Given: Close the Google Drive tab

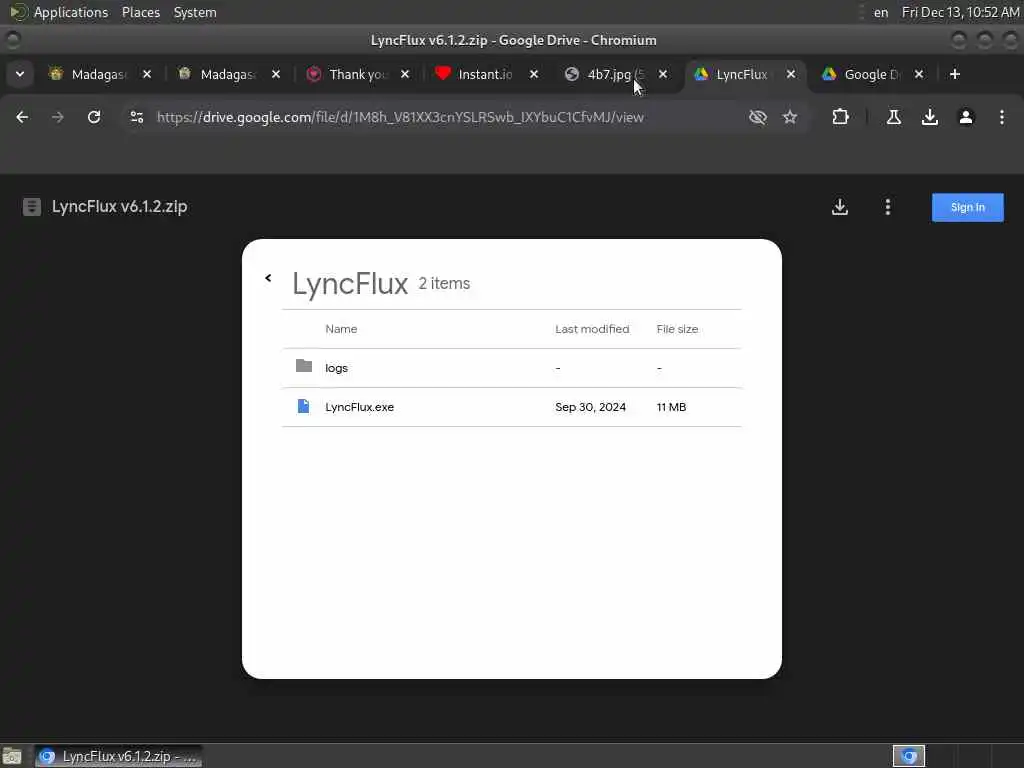Looking at the screenshot, I should (x=919, y=74).
